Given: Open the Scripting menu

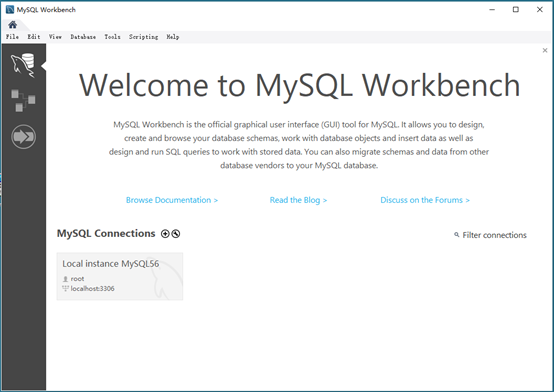Looking at the screenshot, I should [143, 37].
